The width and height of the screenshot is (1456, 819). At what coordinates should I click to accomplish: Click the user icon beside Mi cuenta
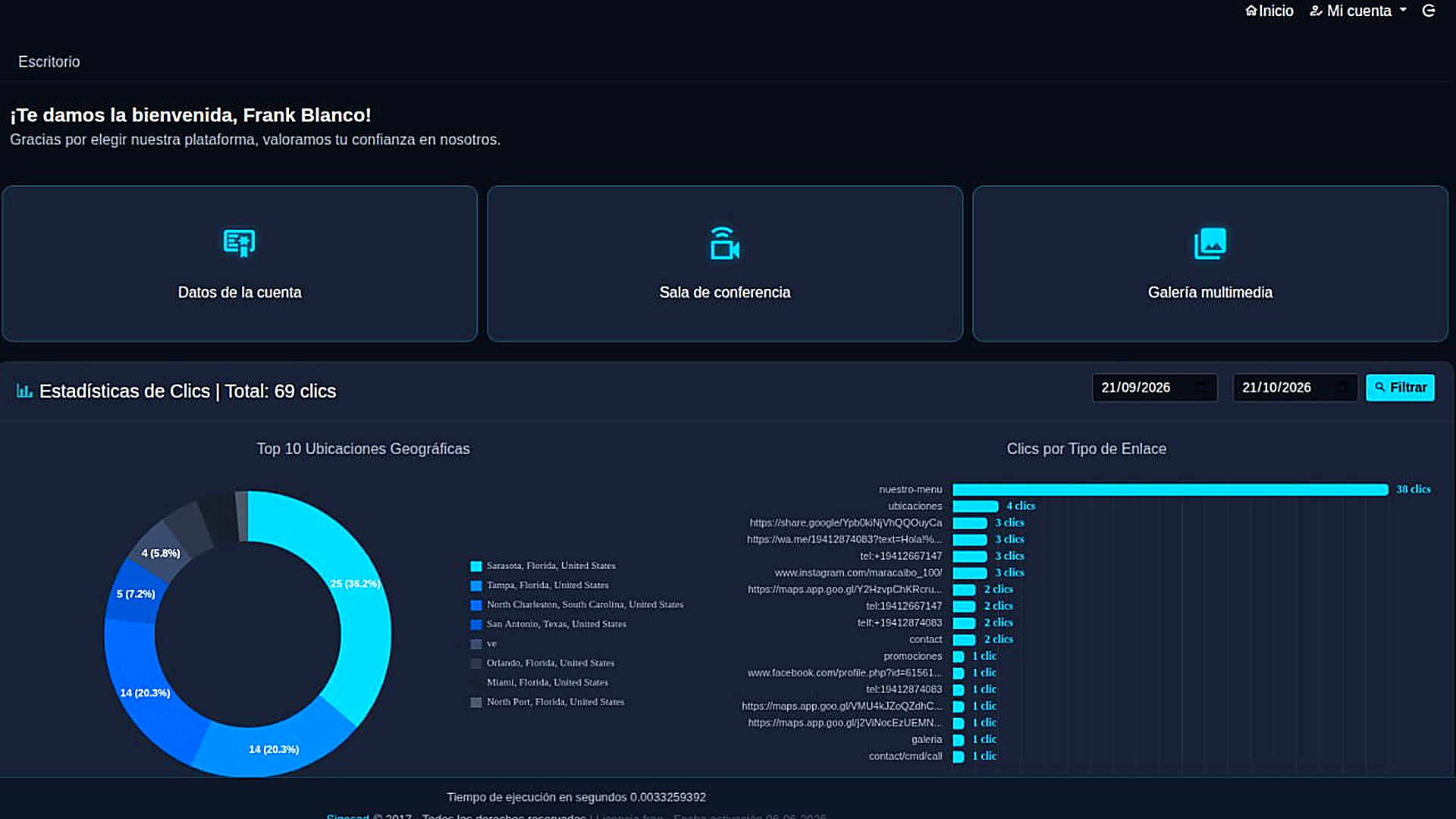point(1316,11)
